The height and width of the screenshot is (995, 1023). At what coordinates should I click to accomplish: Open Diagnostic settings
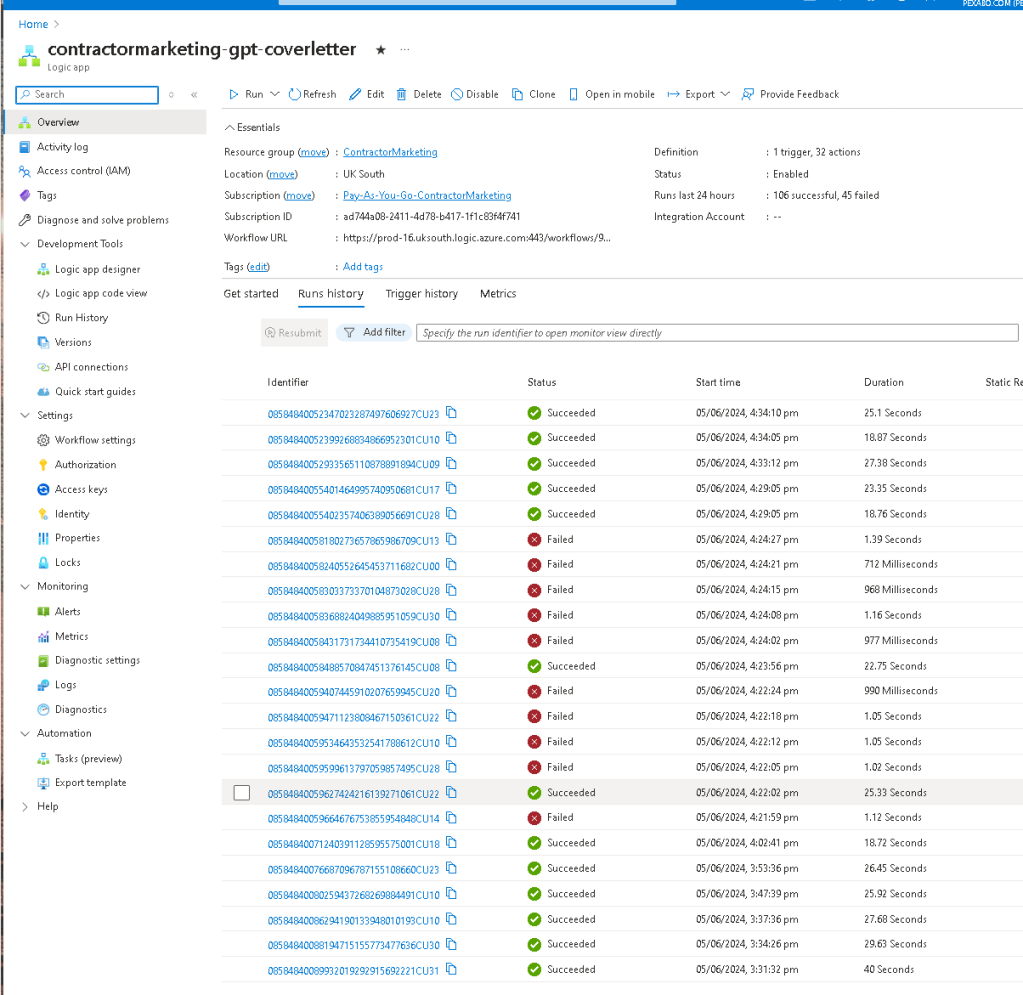[x=97, y=660]
